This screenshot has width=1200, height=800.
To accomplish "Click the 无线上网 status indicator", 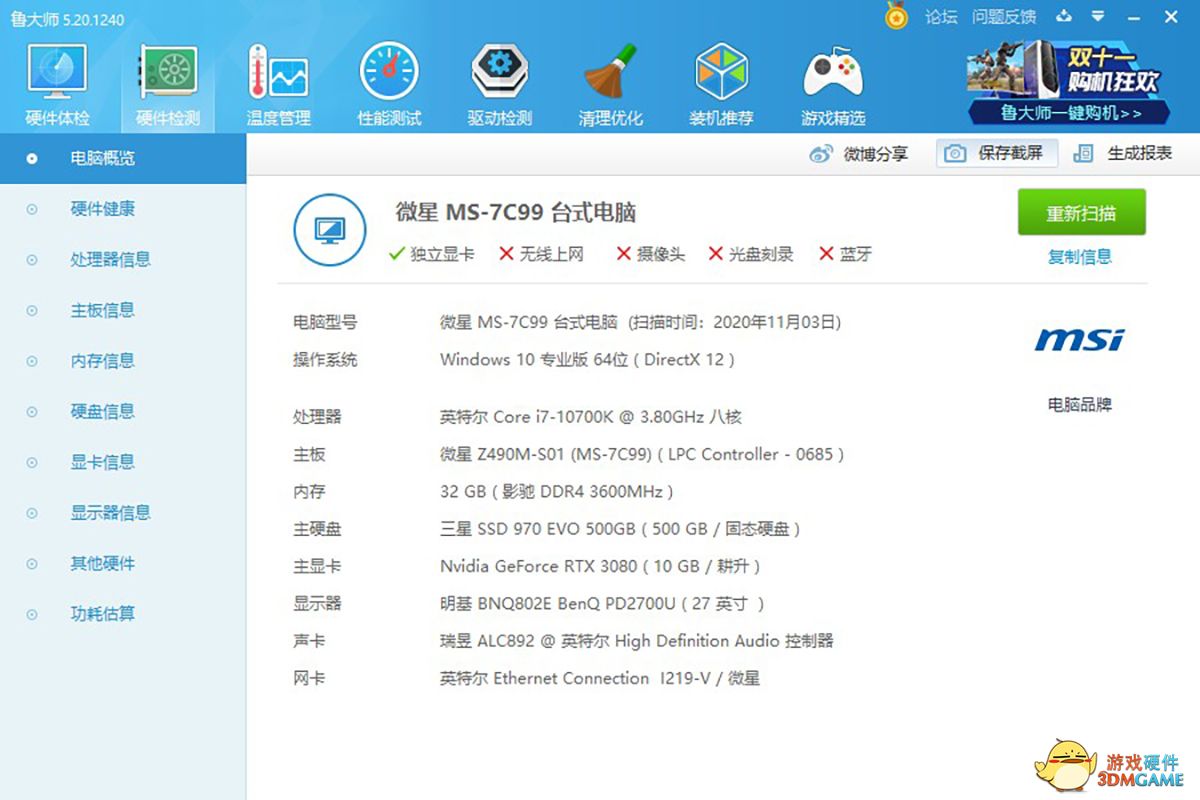I will click(541, 254).
